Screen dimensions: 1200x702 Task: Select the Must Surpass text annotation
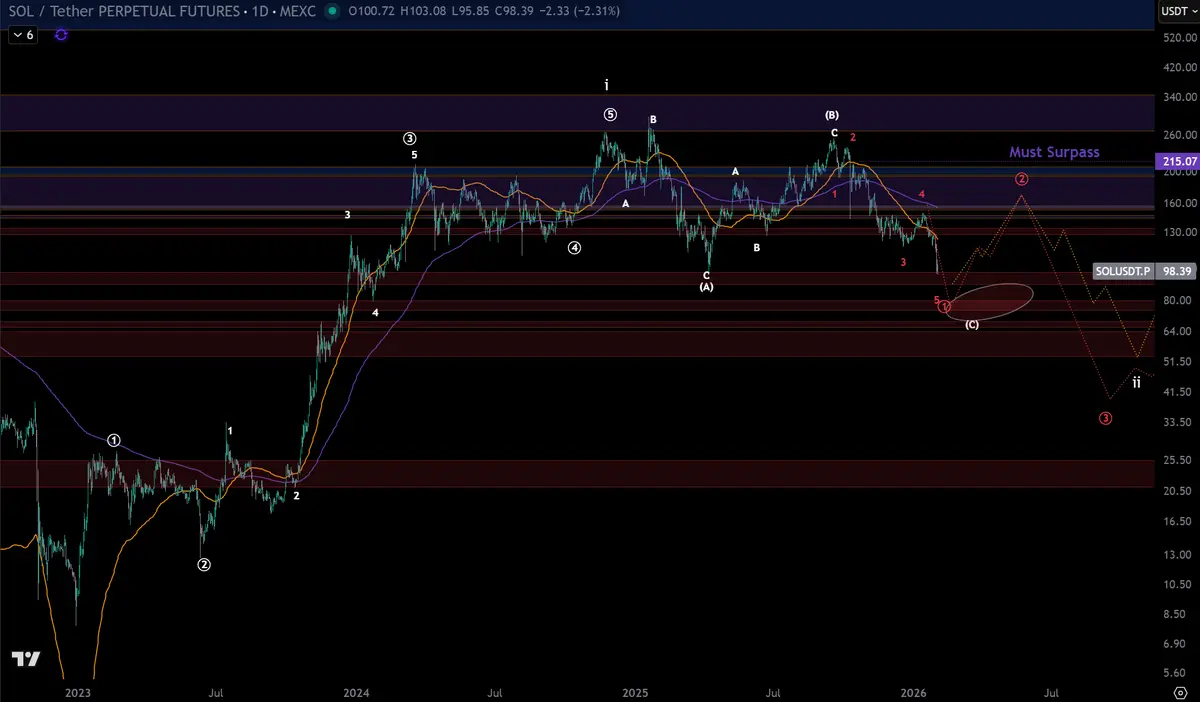(x=1054, y=152)
